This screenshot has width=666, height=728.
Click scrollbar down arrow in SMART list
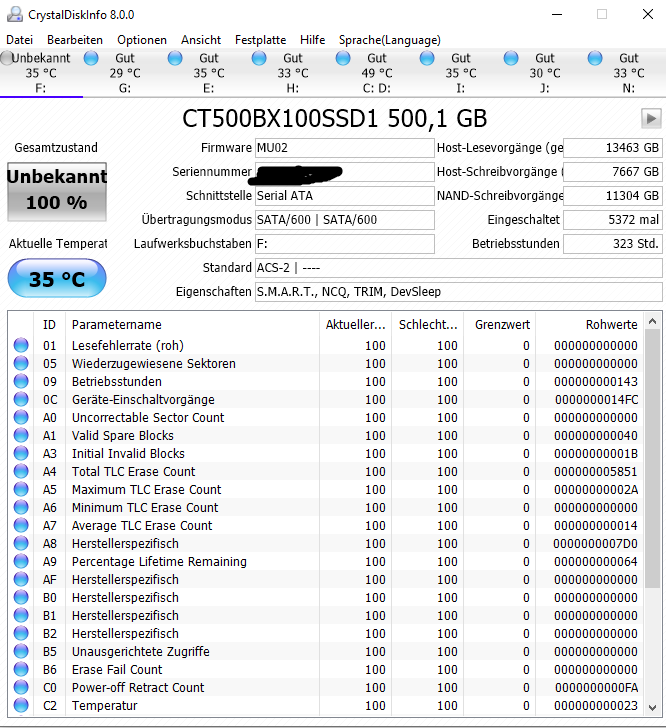tap(653, 708)
